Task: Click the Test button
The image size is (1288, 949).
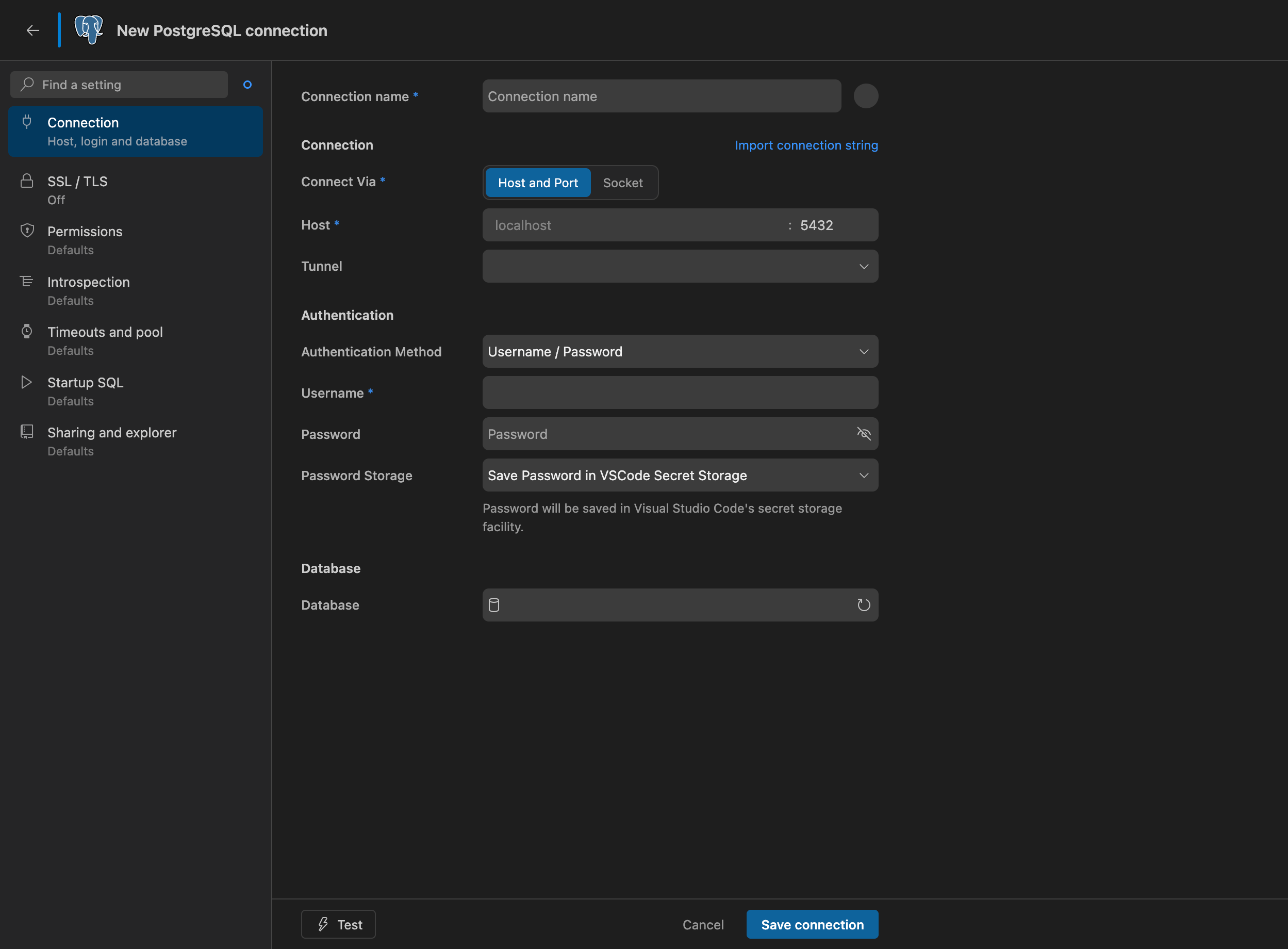Action: tap(338, 924)
